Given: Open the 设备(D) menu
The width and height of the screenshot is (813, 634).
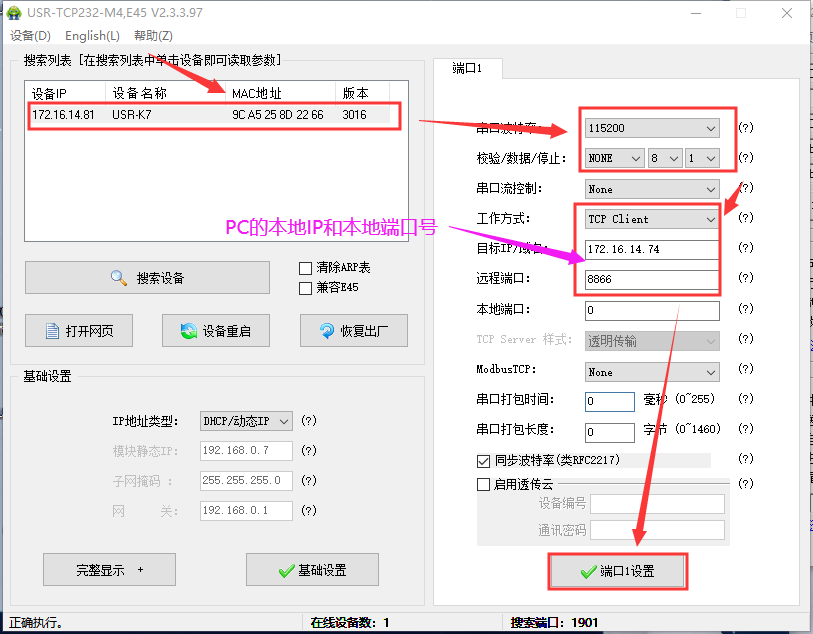Looking at the screenshot, I should pos(29,36).
